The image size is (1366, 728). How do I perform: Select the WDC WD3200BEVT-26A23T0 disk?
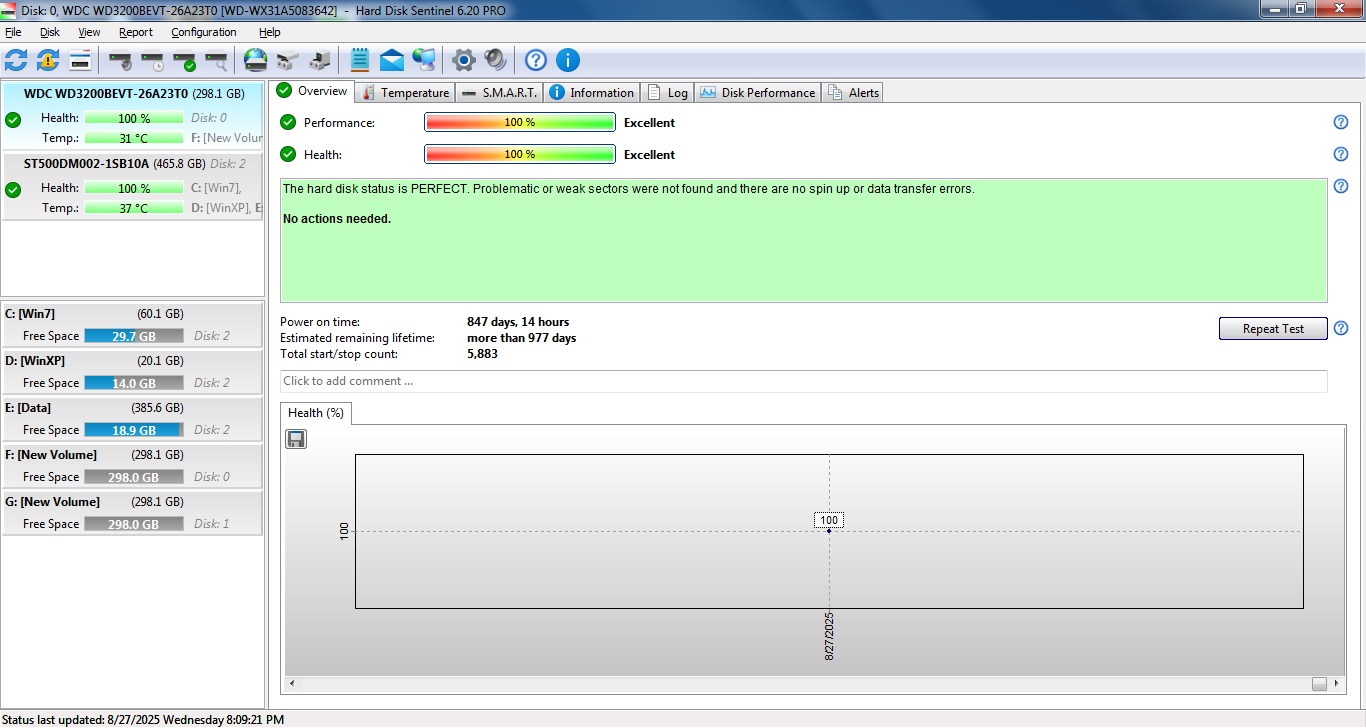point(132,115)
